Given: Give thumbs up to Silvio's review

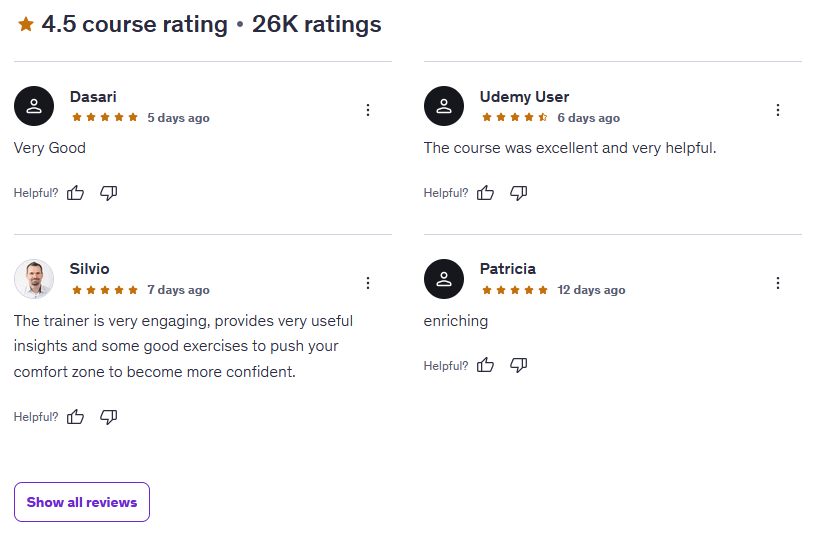Looking at the screenshot, I should click(76, 417).
